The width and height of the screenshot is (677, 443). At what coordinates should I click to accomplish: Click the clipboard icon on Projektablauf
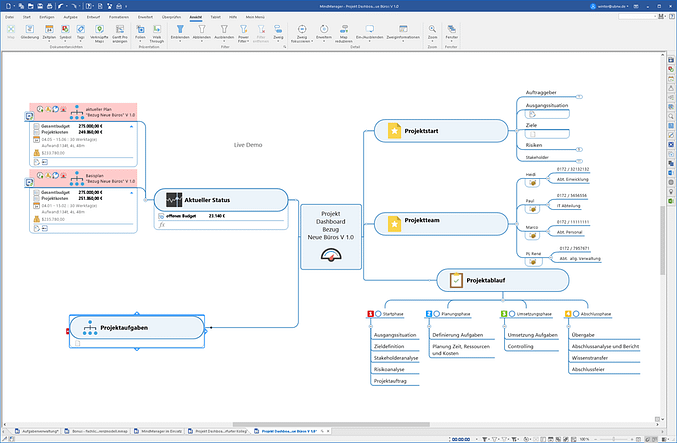[x=456, y=280]
